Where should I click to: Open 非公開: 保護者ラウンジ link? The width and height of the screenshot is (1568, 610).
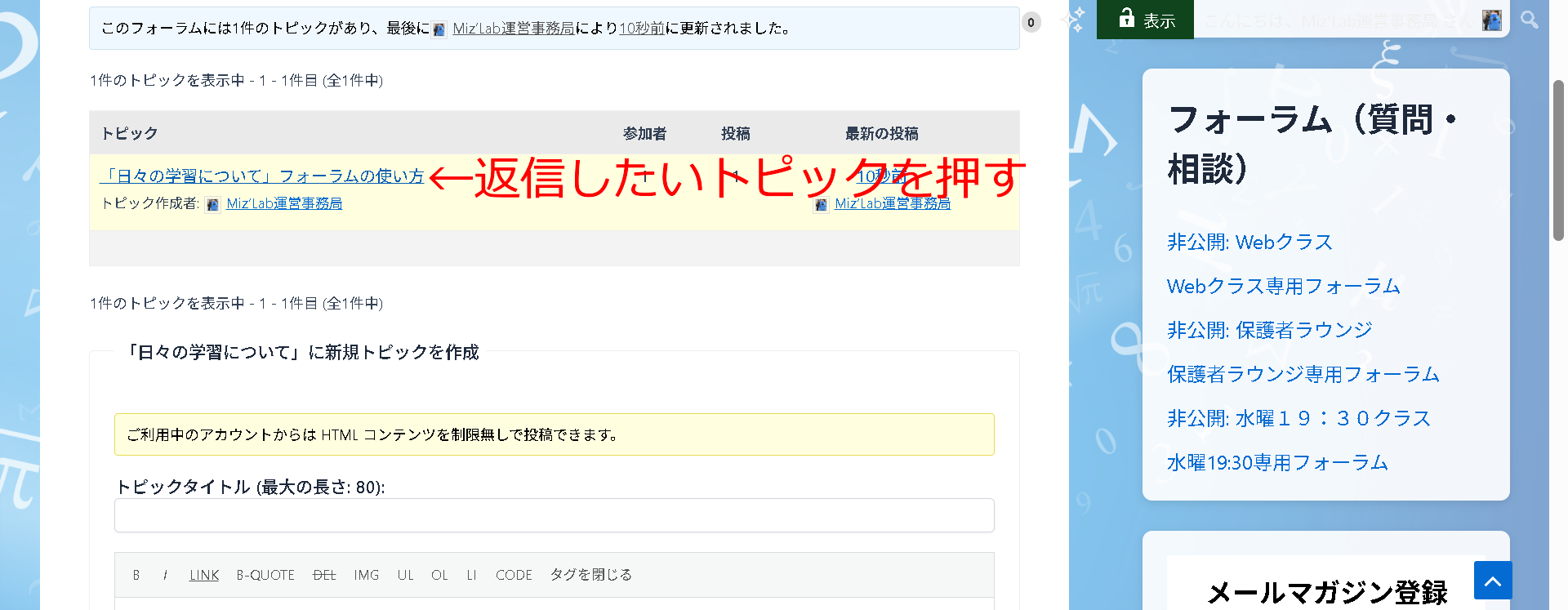(x=1270, y=330)
